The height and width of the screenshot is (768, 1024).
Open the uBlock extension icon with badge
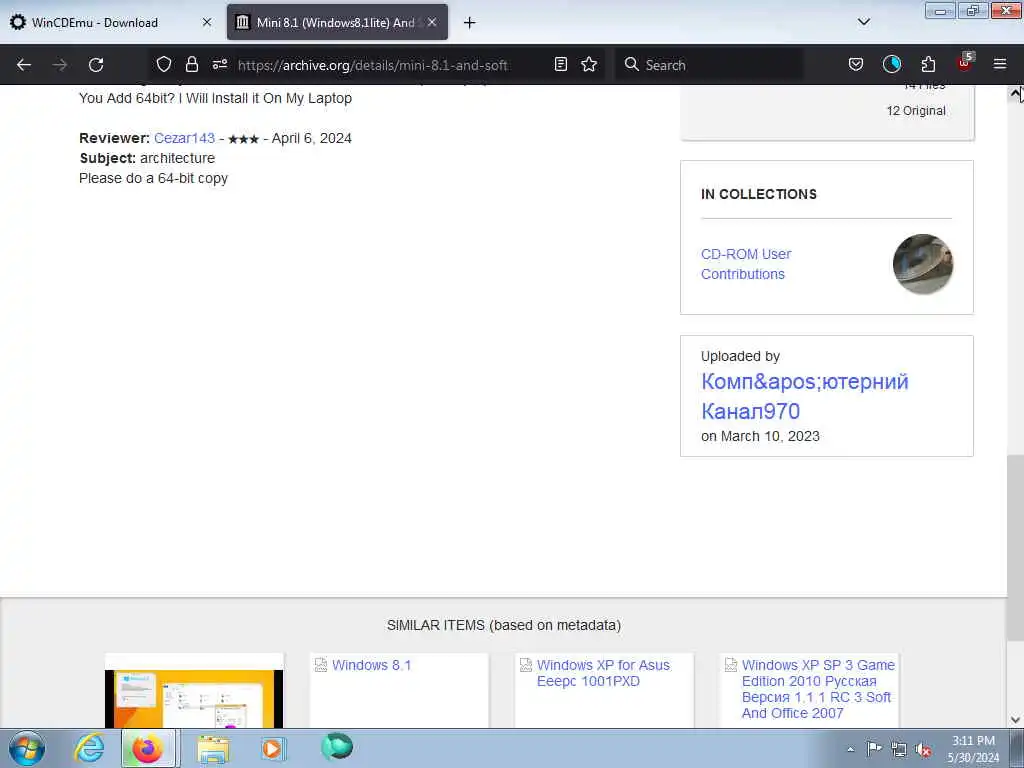coord(965,63)
